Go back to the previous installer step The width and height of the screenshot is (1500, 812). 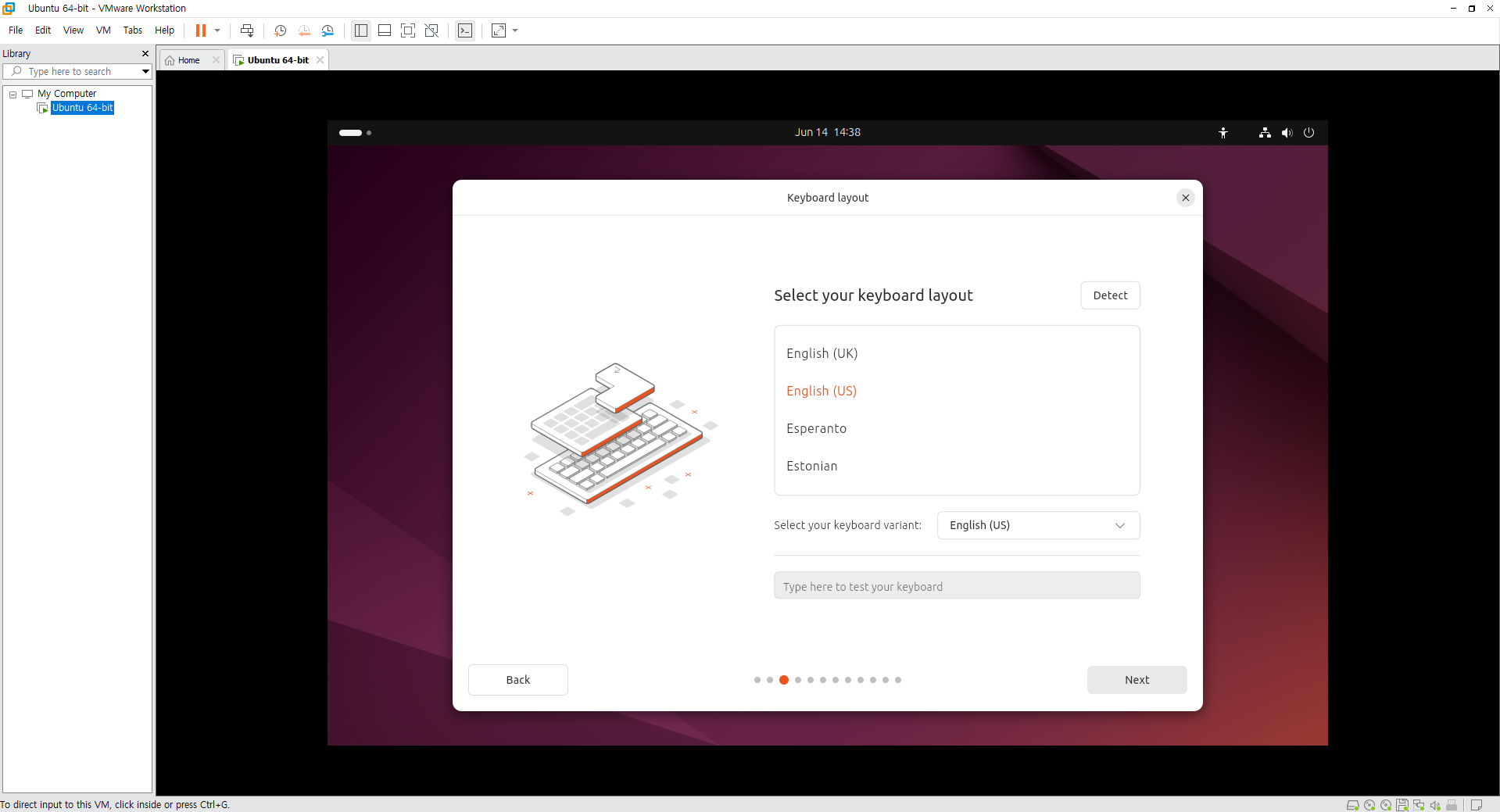coord(517,680)
